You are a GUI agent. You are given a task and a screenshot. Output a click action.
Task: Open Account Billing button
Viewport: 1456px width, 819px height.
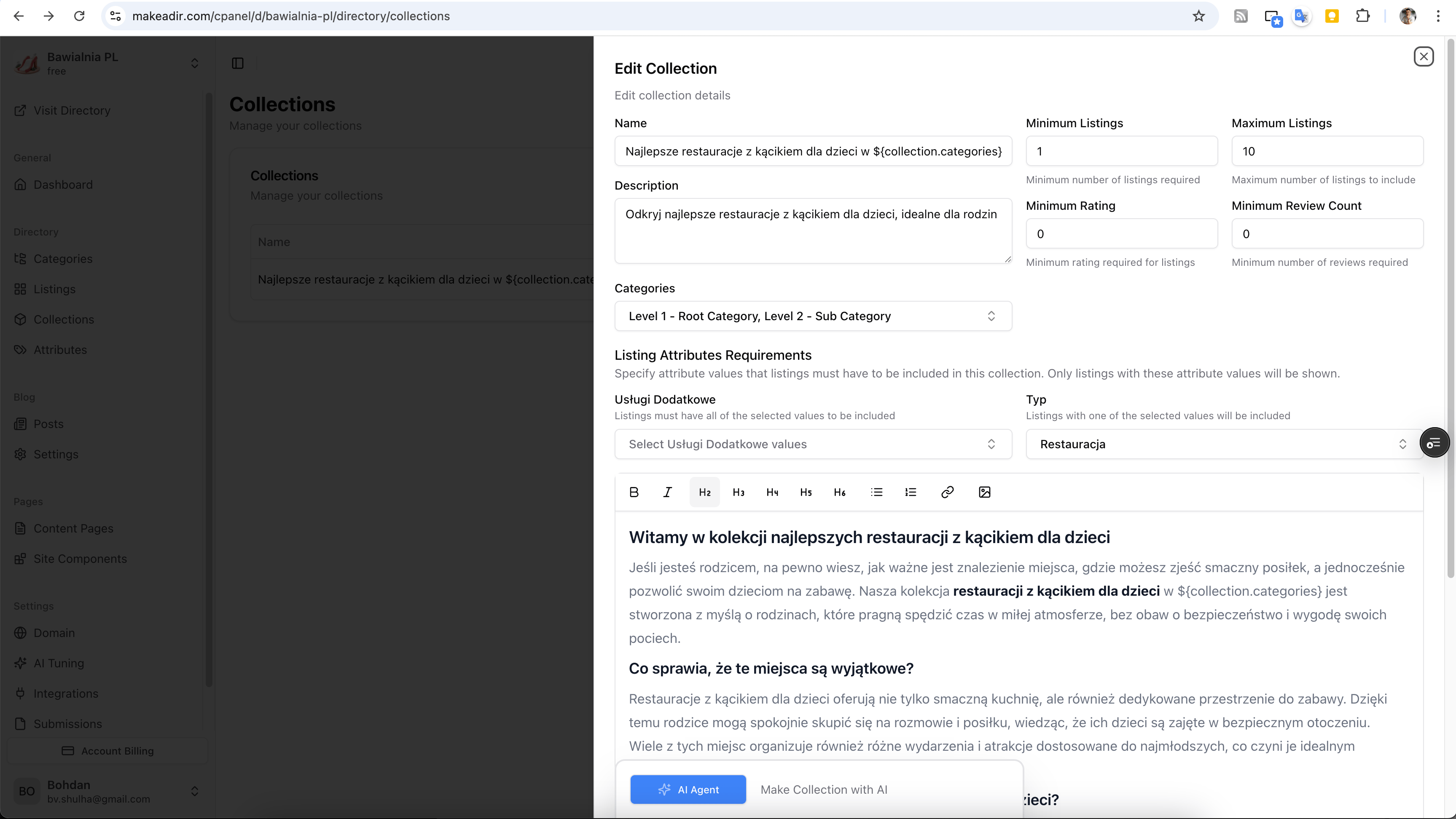pyautogui.click(x=107, y=751)
